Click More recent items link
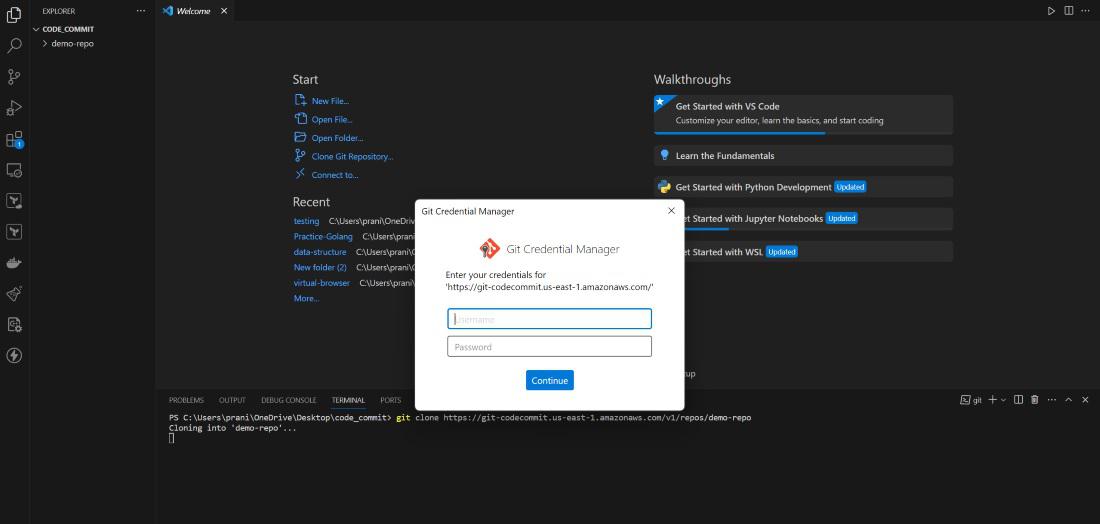 [x=307, y=298]
